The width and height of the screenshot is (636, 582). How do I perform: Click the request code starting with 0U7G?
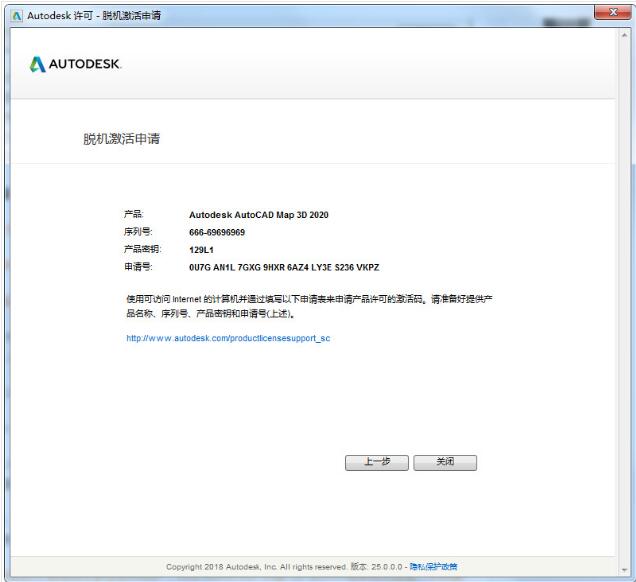coord(284,268)
